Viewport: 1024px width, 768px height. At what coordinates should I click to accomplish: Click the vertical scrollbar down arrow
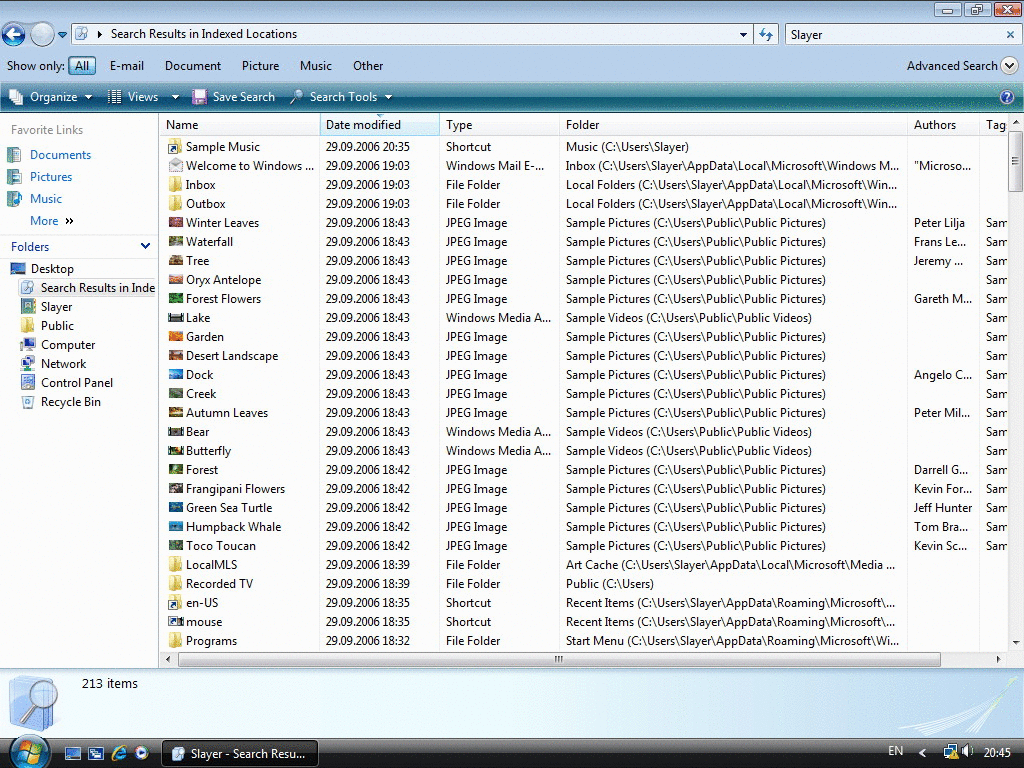(x=1016, y=643)
